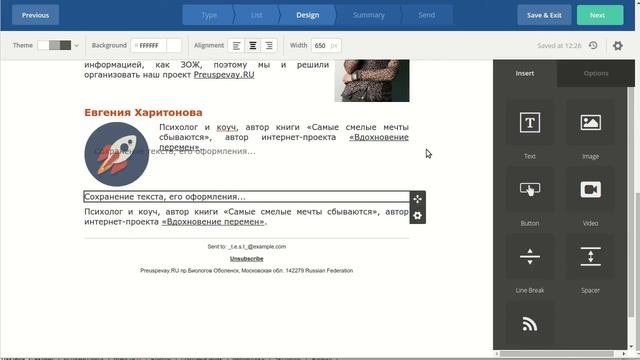640x360 pixels.
Task: Switch to the Insert tab
Action: point(524,73)
